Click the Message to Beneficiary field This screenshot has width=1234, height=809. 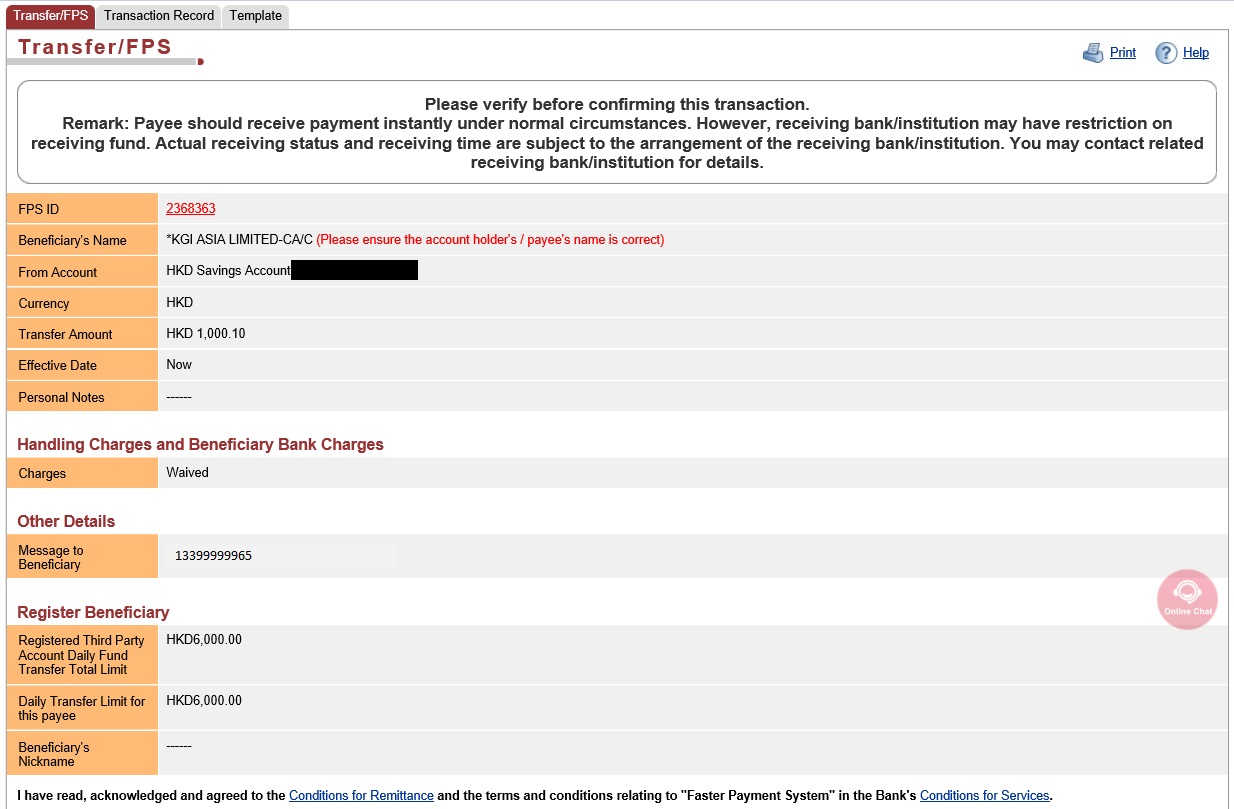click(x=278, y=556)
